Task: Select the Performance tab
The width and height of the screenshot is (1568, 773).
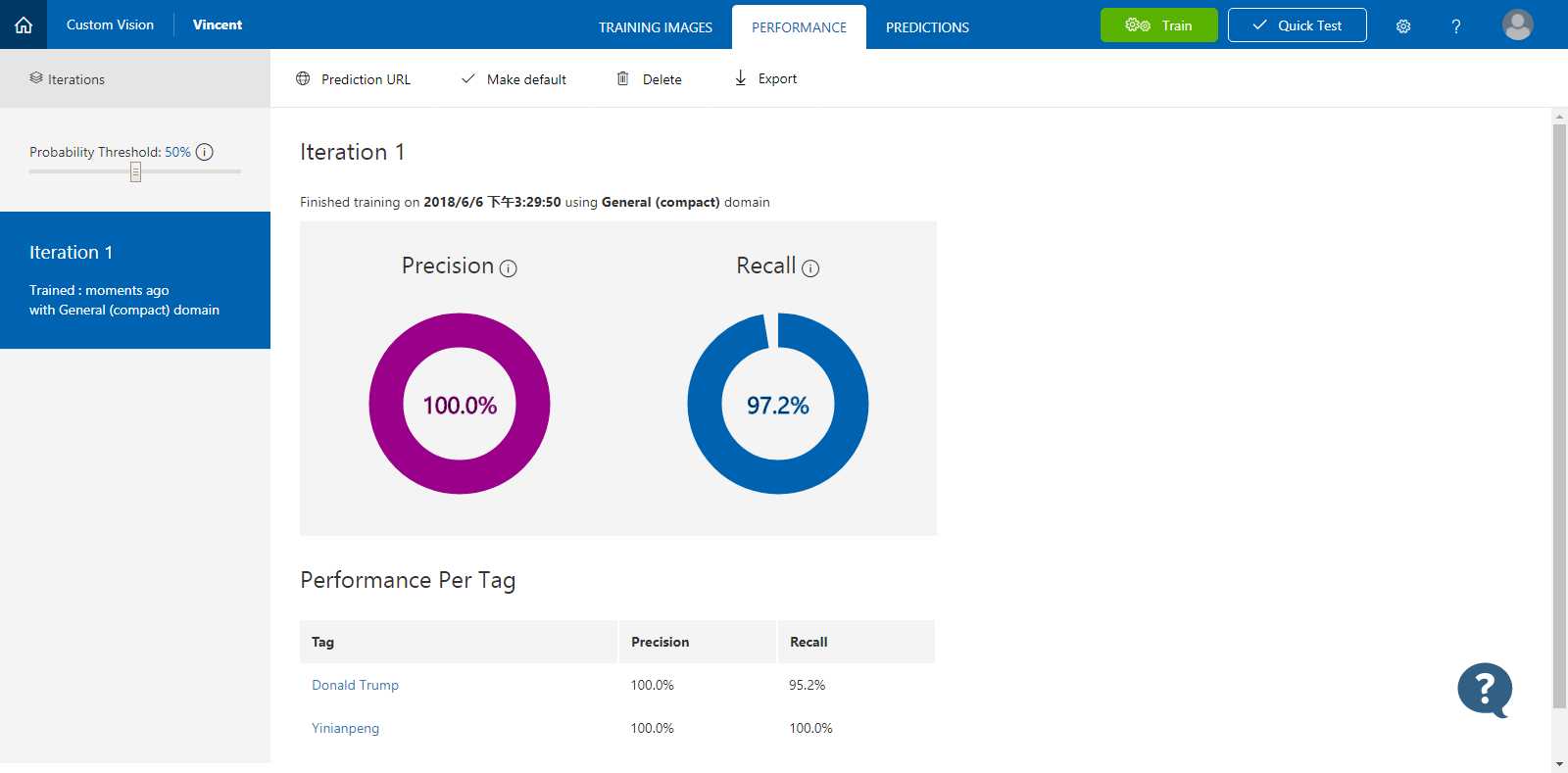Action: pyautogui.click(x=799, y=27)
